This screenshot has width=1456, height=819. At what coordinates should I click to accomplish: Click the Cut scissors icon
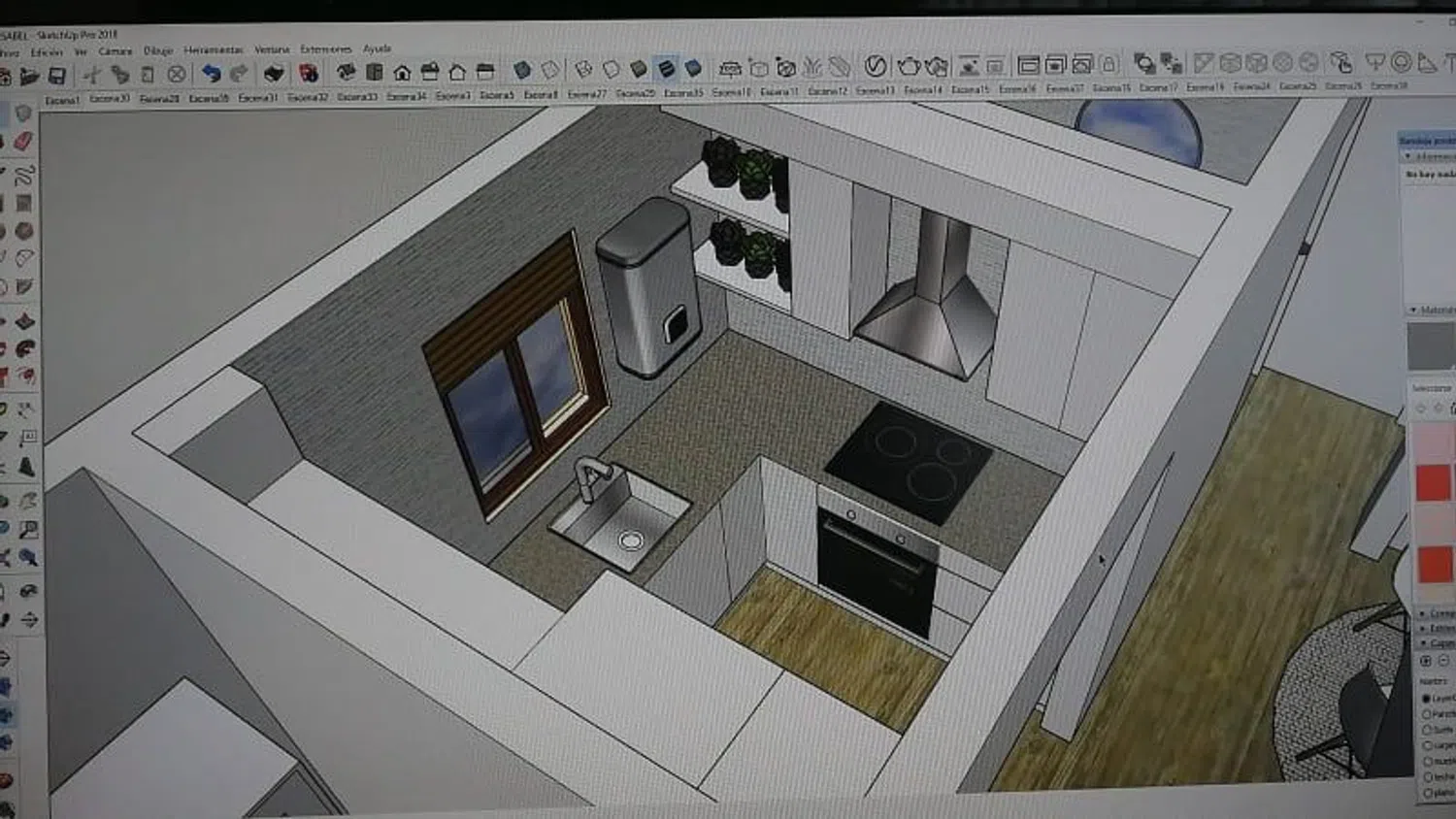pos(92,74)
